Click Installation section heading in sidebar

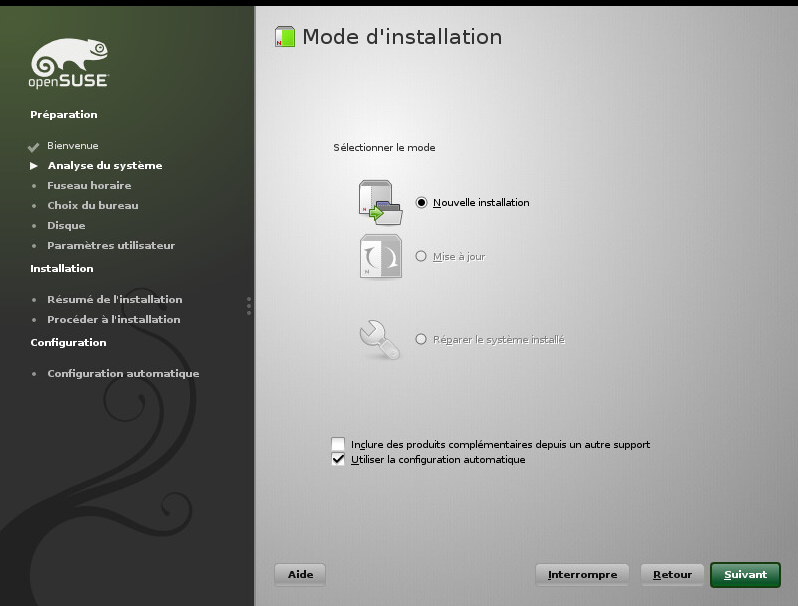(x=62, y=268)
